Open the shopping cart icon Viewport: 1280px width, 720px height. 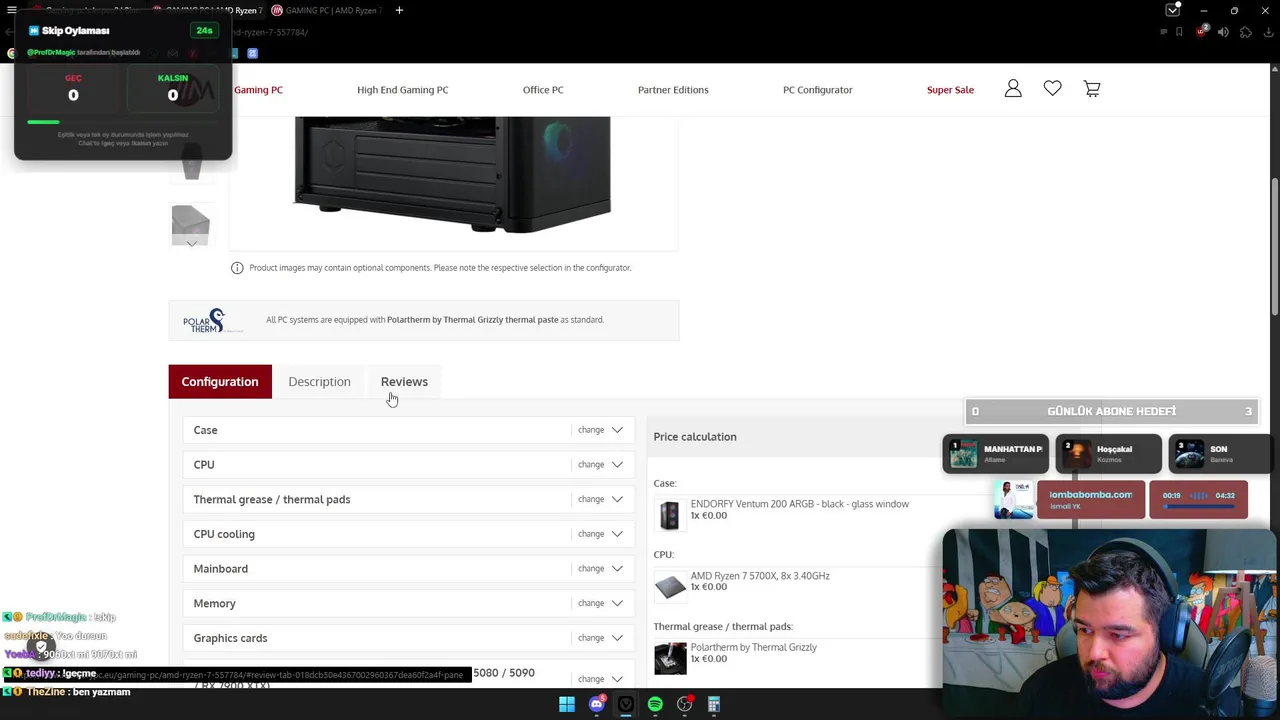coord(1092,89)
